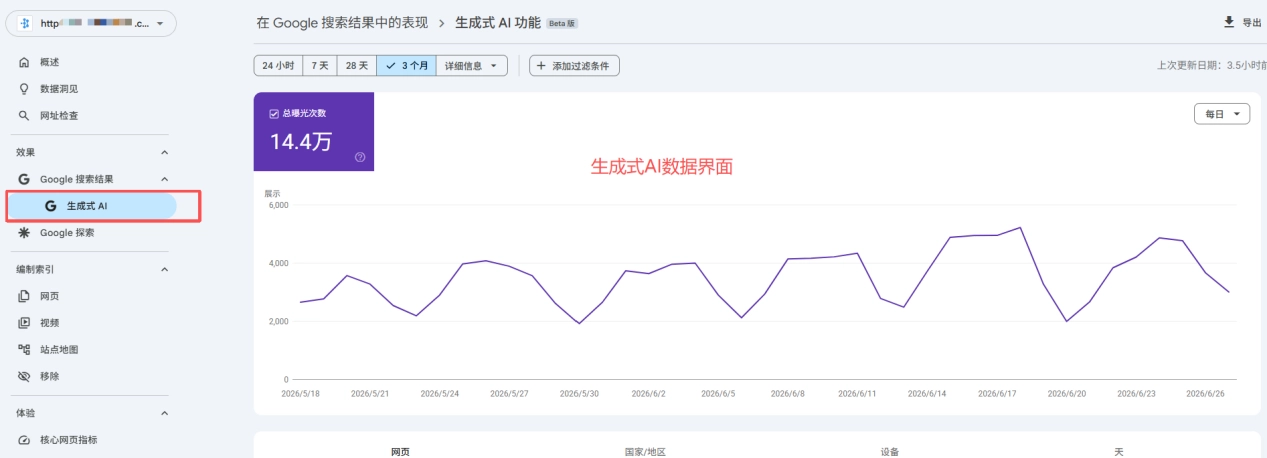
Task: Select the 7 天 date range
Action: pos(320,66)
